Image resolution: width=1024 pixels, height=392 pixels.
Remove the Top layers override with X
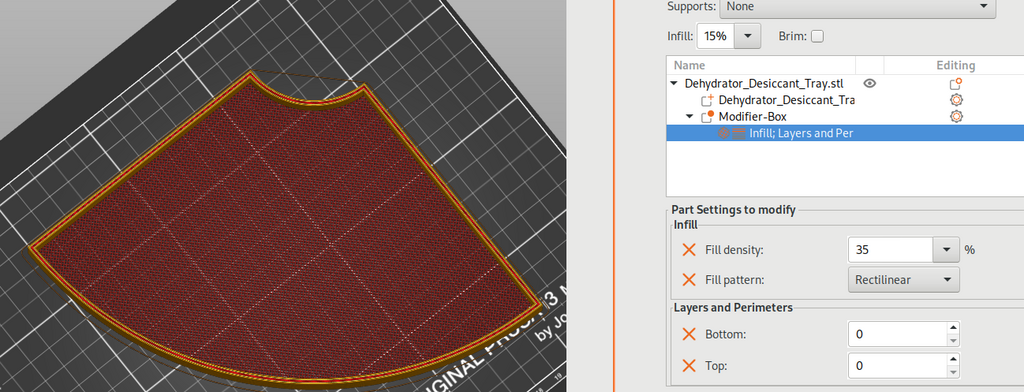(689, 365)
